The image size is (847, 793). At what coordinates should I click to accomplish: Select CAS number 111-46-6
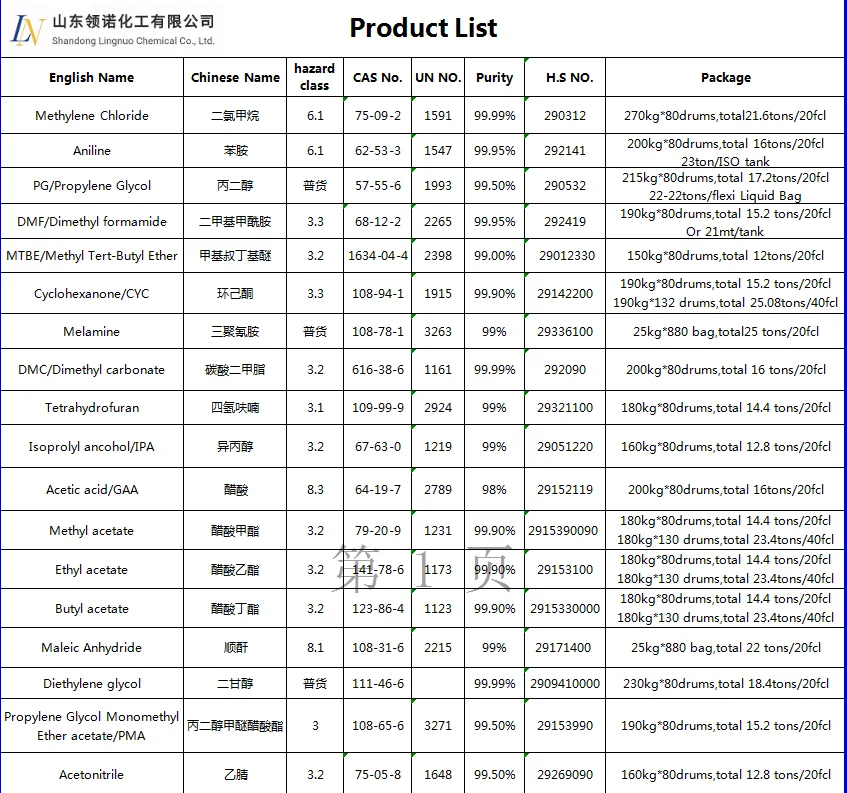378,683
